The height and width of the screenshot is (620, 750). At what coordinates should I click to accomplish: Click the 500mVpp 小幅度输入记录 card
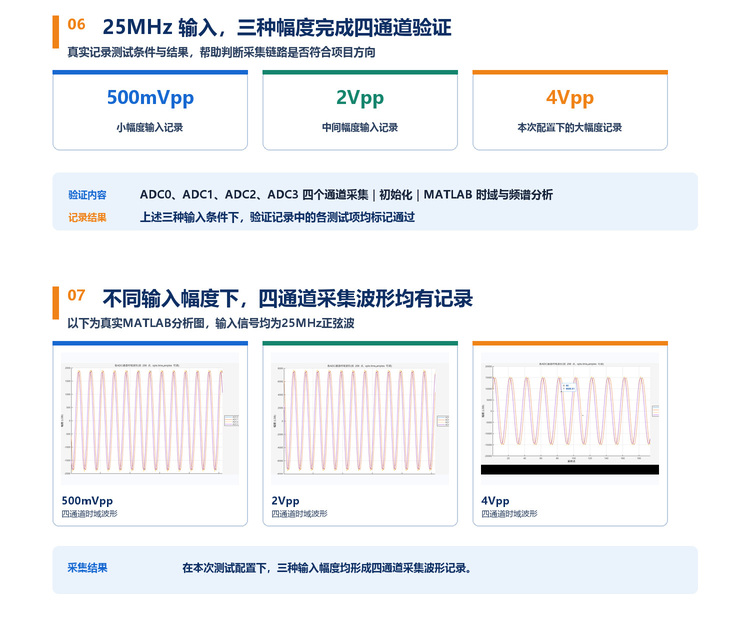click(150, 111)
